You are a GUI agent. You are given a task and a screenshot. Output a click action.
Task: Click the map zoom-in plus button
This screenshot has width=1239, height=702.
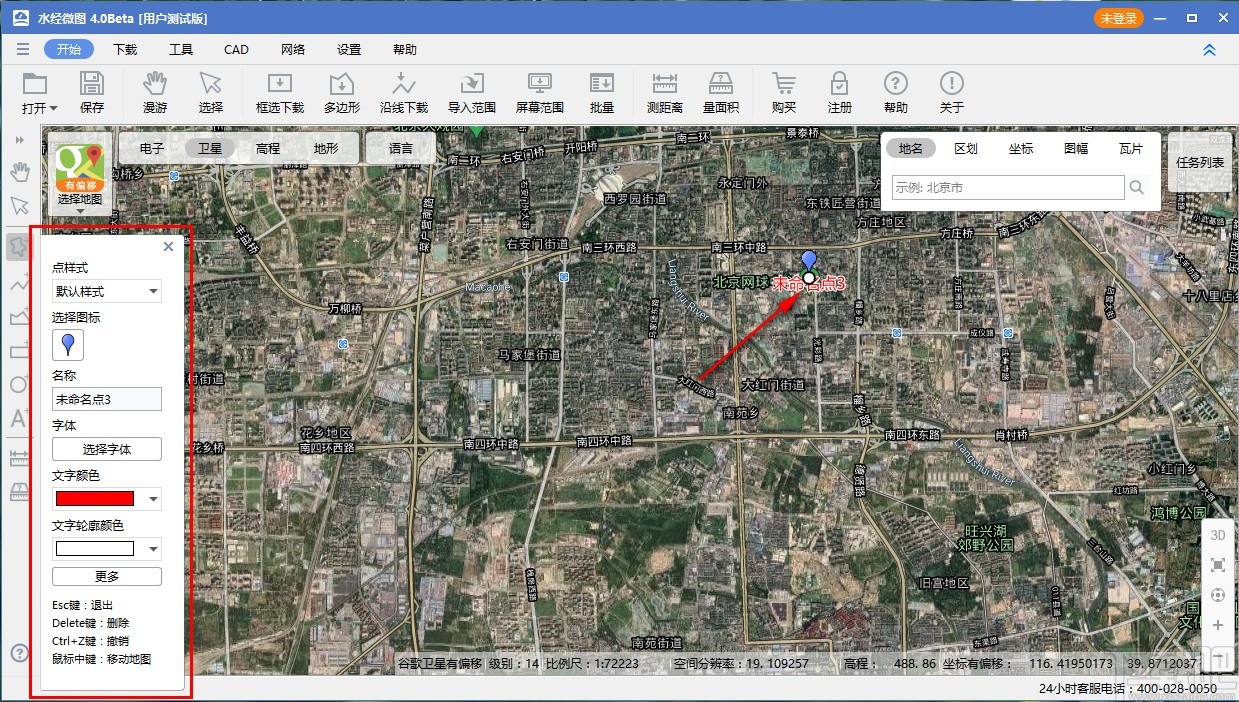[x=1218, y=625]
